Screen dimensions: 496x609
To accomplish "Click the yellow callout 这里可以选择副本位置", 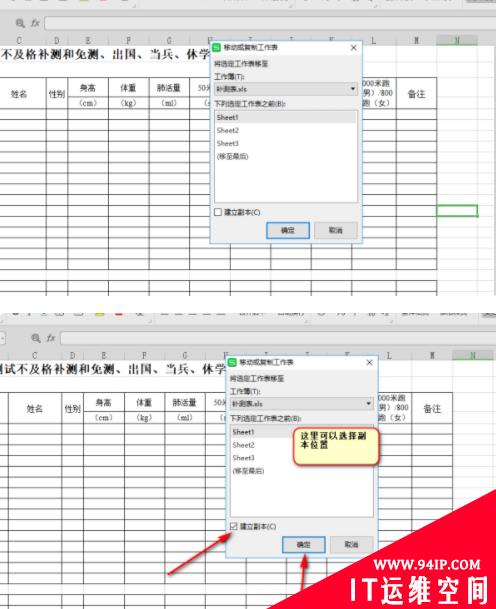I will pos(336,446).
